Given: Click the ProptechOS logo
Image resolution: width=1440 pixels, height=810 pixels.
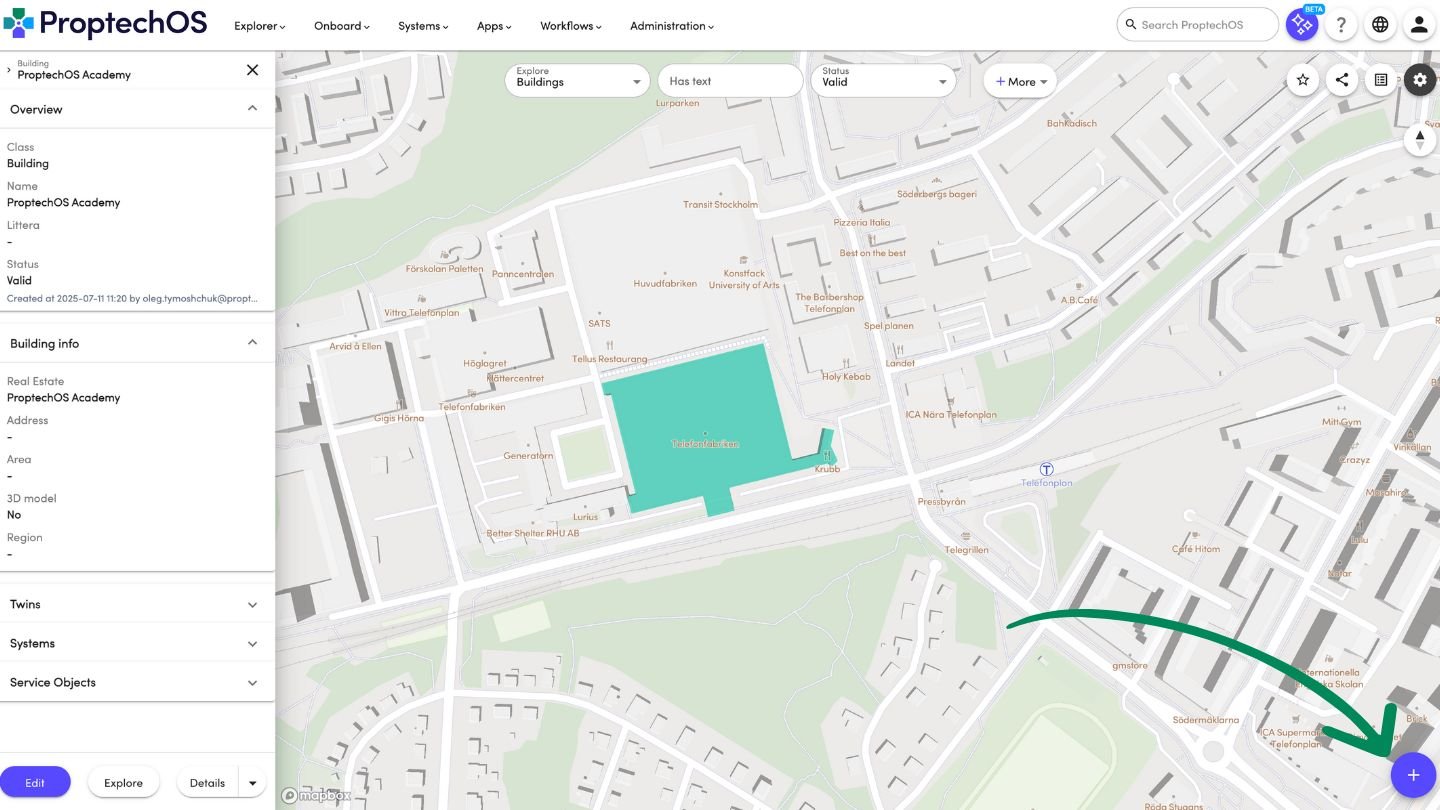Looking at the screenshot, I should click(105, 23).
